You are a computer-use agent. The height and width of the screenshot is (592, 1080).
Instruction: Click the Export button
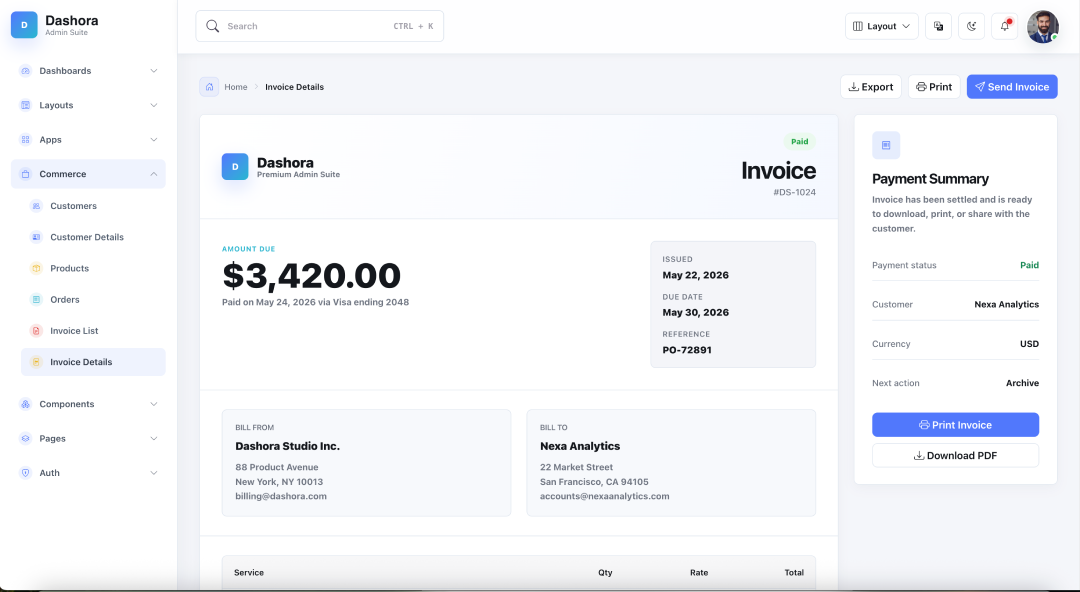point(871,87)
